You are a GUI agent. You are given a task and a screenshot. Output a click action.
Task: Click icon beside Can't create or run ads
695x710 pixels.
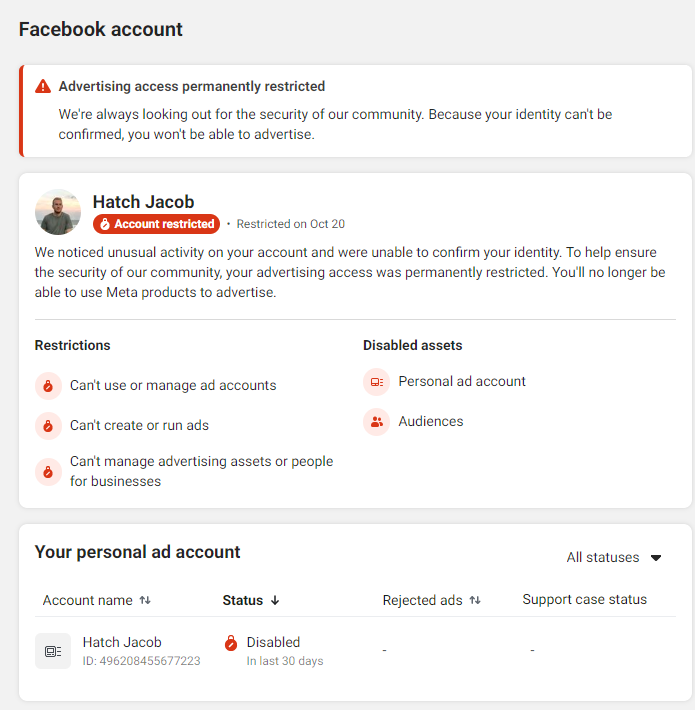pyautogui.click(x=49, y=426)
